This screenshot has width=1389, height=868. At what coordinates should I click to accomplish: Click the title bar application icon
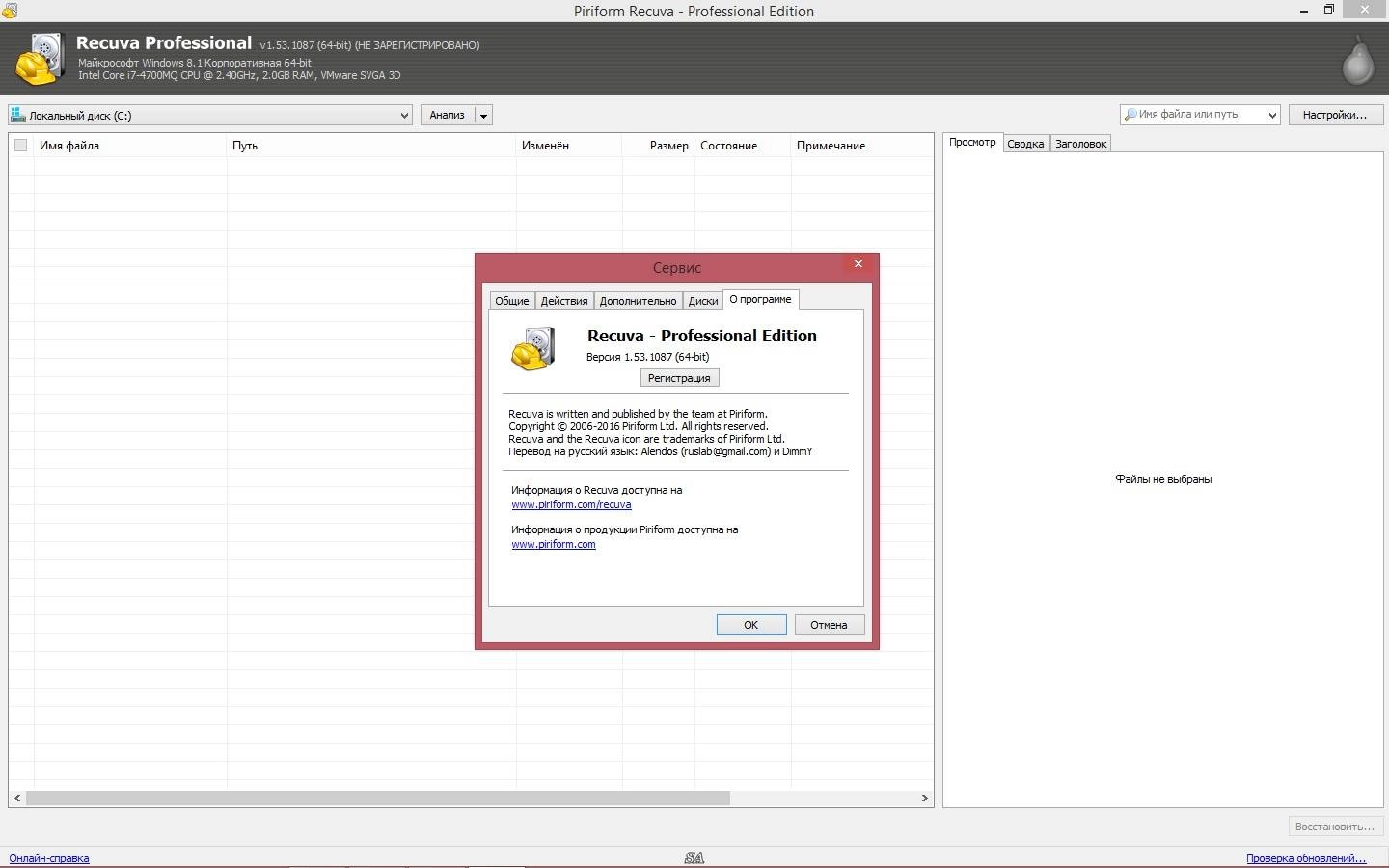(9, 11)
